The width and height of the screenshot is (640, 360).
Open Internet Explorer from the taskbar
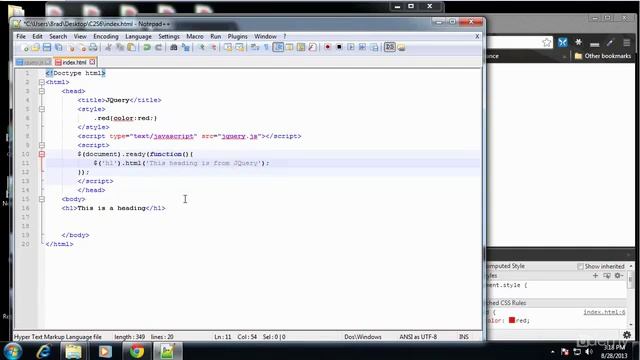[43, 351]
